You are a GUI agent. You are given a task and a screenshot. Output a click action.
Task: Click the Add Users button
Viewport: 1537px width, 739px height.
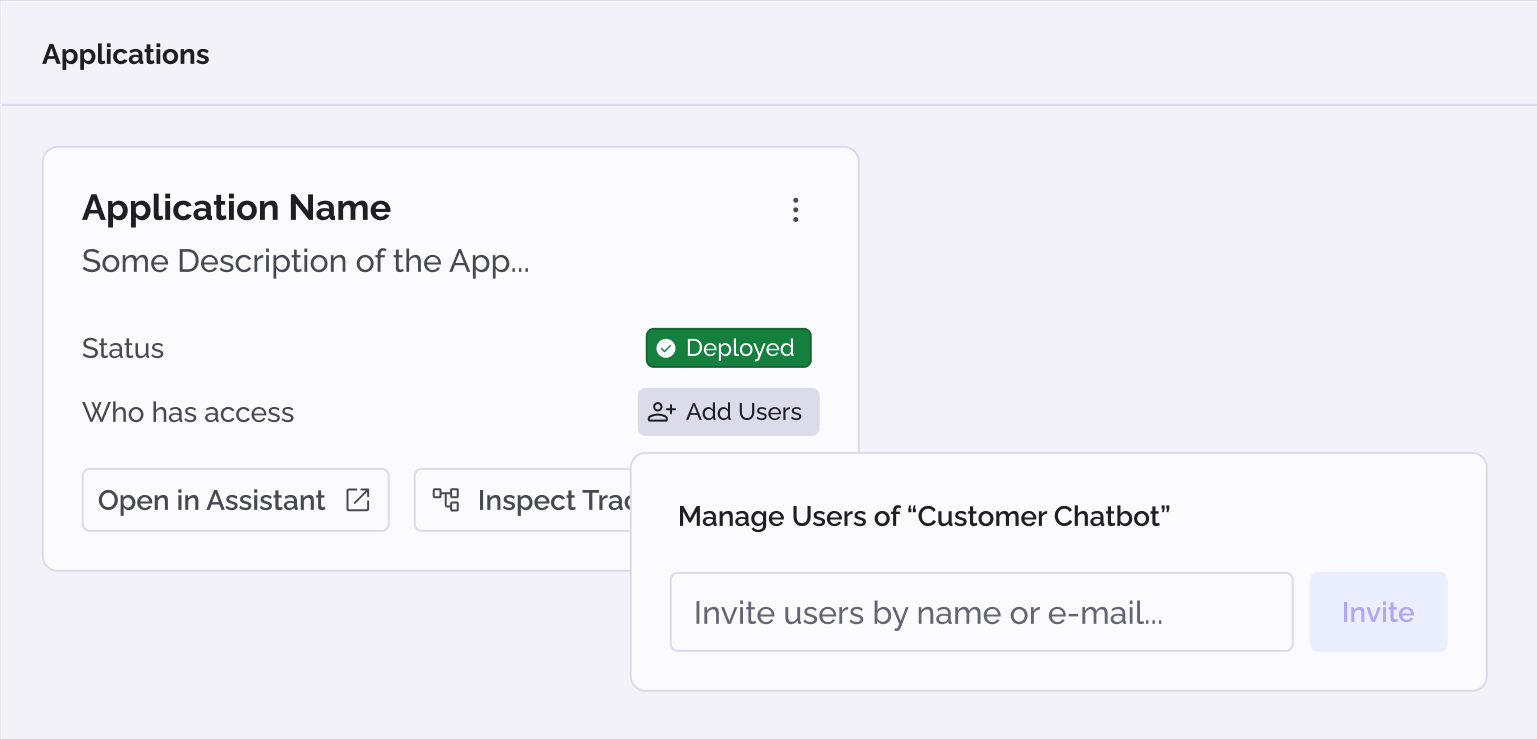coord(728,411)
